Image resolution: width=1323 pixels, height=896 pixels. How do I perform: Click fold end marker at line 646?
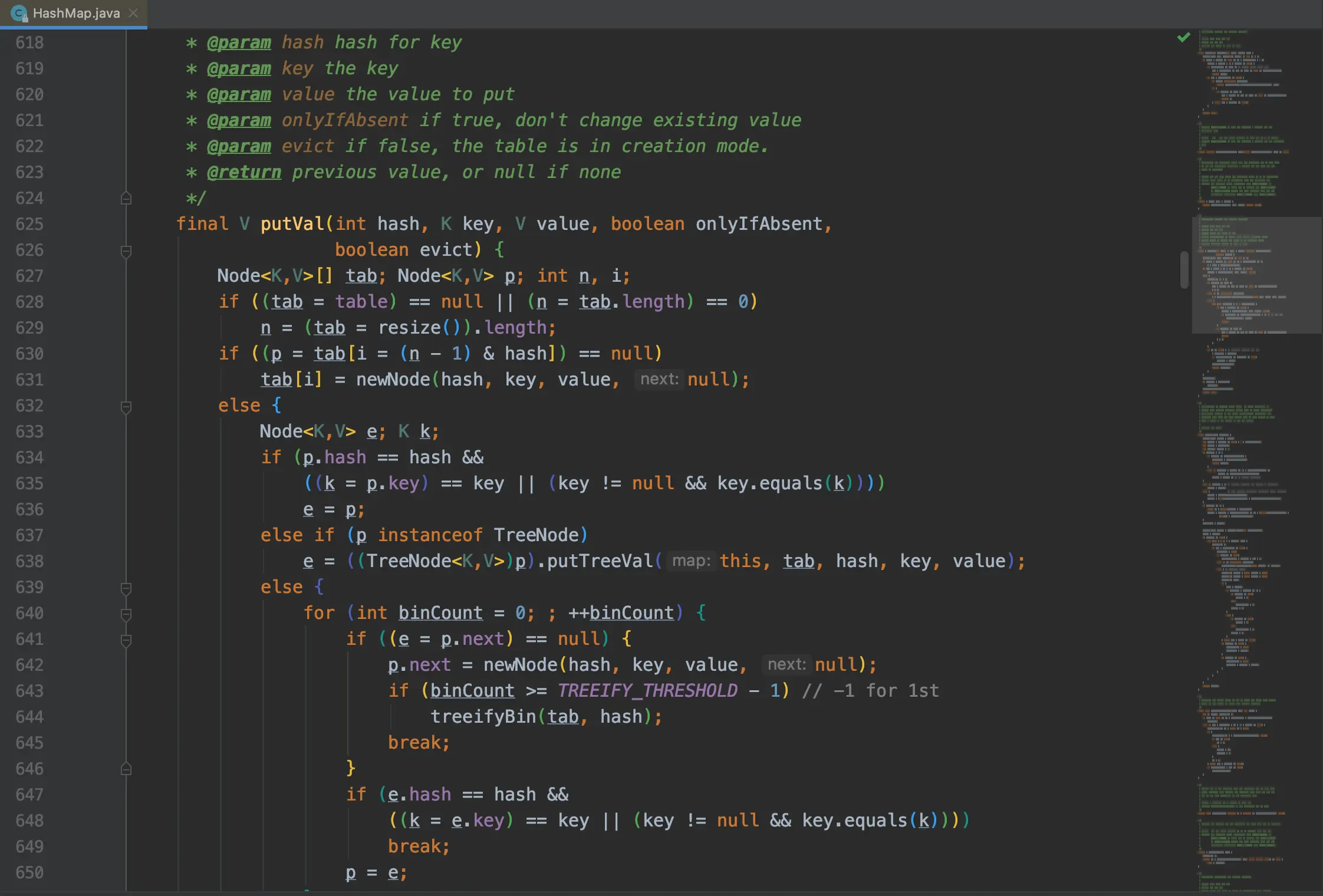coord(126,769)
